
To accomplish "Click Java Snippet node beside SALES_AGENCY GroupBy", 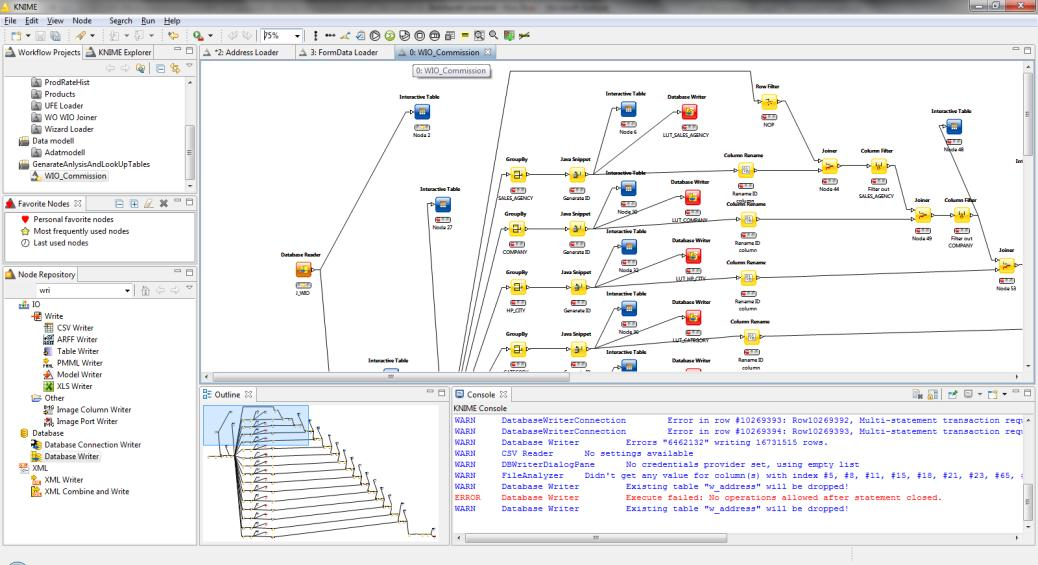I will pos(577,174).
